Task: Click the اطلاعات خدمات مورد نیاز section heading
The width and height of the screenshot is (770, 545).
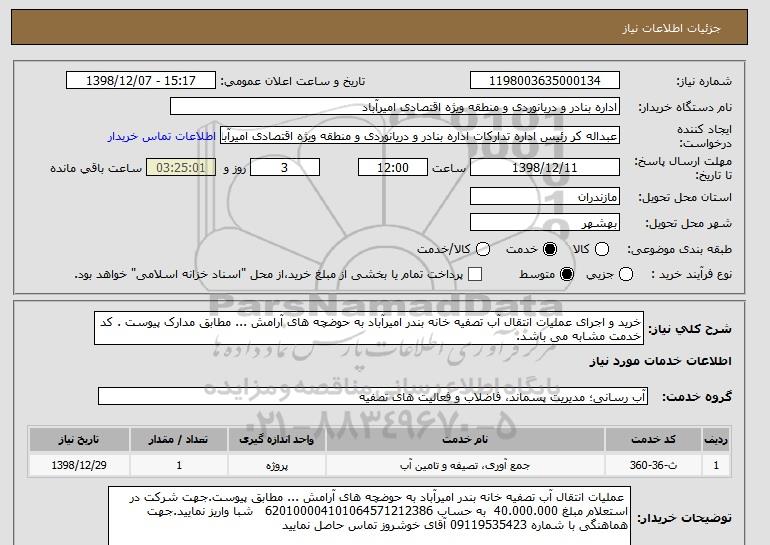Action: [660, 361]
